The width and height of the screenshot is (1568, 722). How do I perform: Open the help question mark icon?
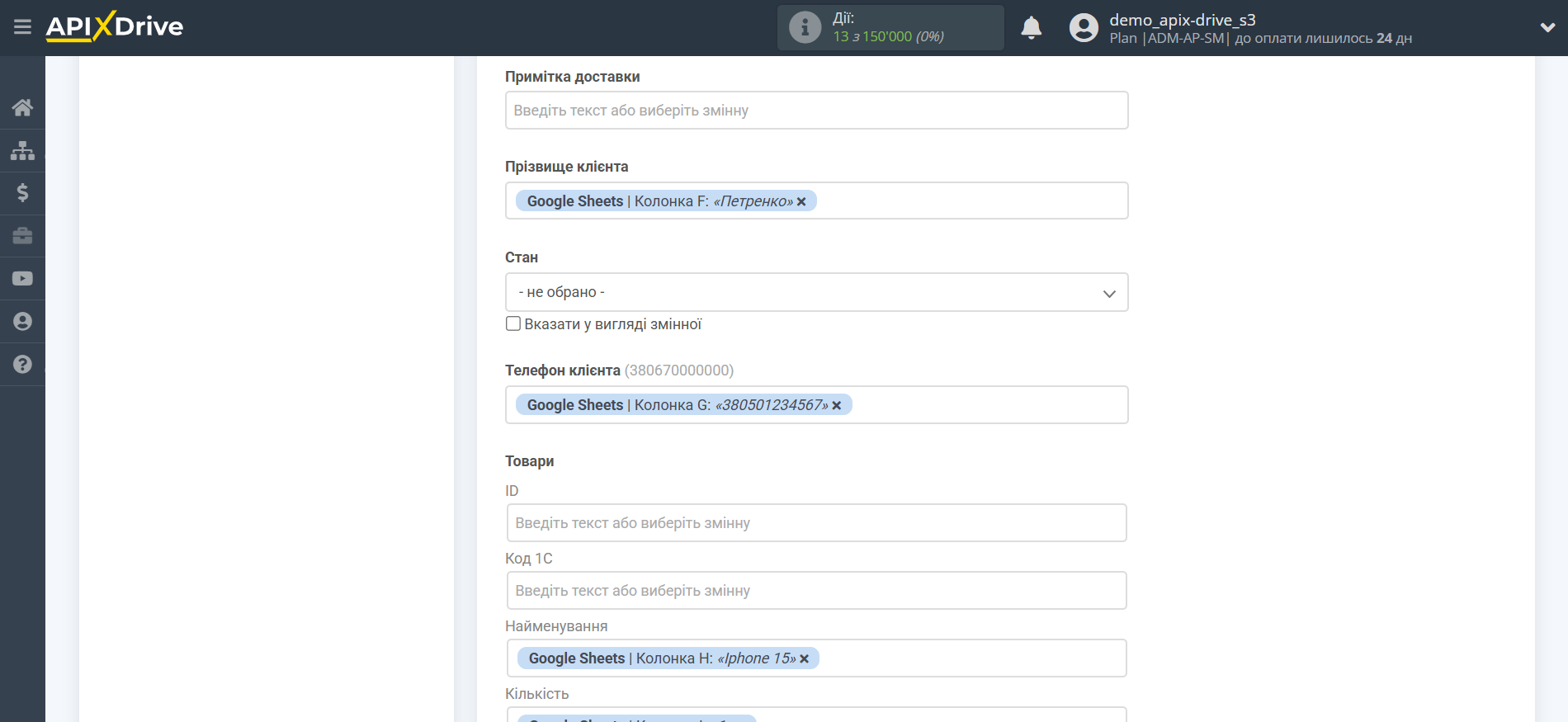22,365
